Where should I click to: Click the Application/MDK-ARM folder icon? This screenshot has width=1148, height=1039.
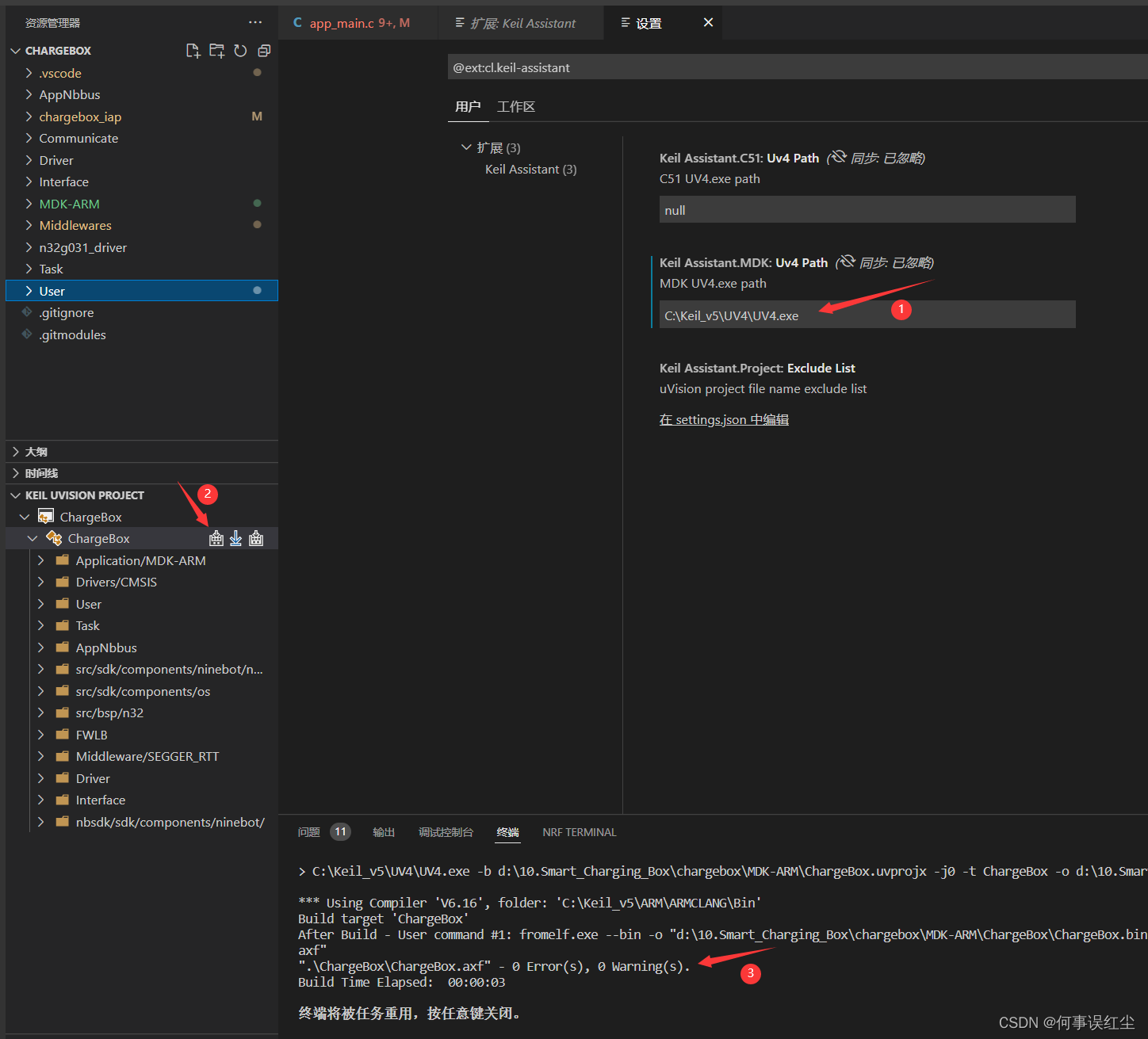[x=62, y=560]
